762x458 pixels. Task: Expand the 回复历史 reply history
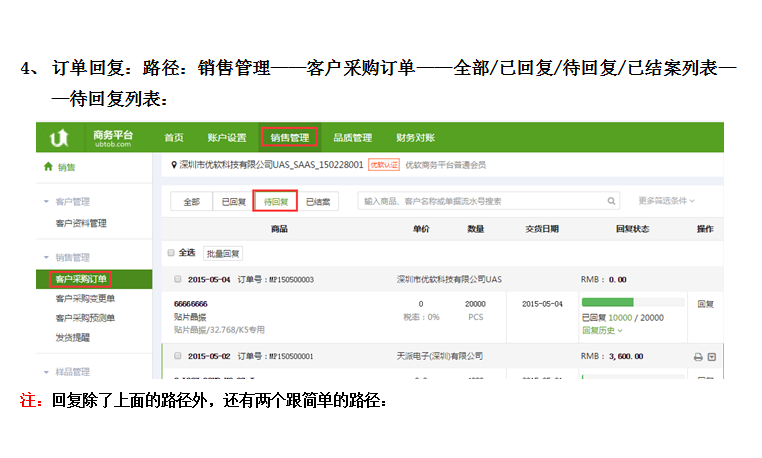click(602, 330)
